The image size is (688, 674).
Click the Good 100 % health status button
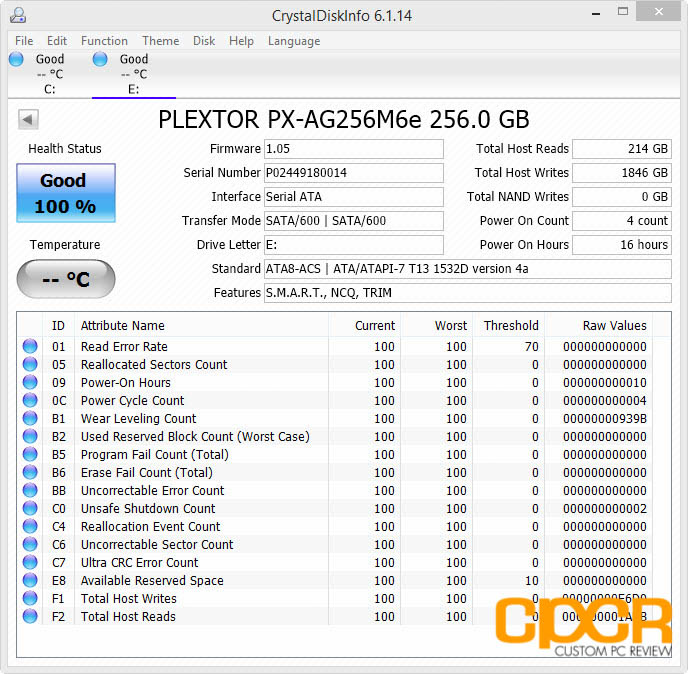[x=66, y=193]
